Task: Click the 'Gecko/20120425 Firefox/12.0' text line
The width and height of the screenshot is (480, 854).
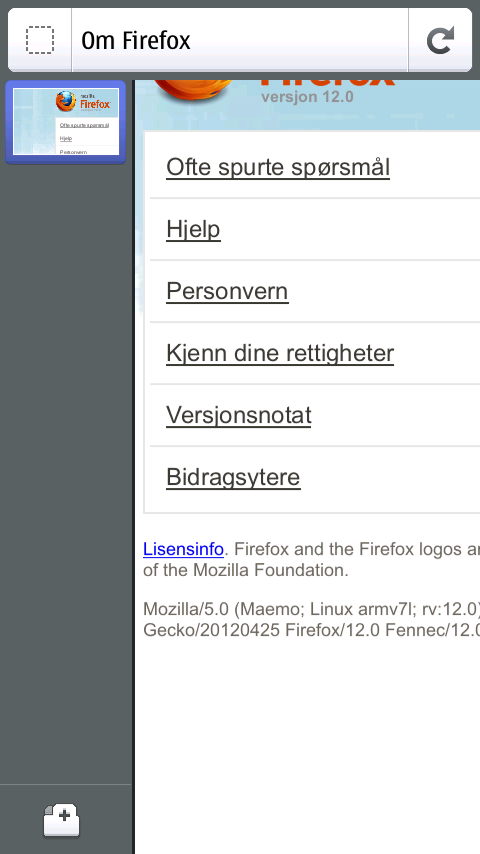Action: click(311, 630)
